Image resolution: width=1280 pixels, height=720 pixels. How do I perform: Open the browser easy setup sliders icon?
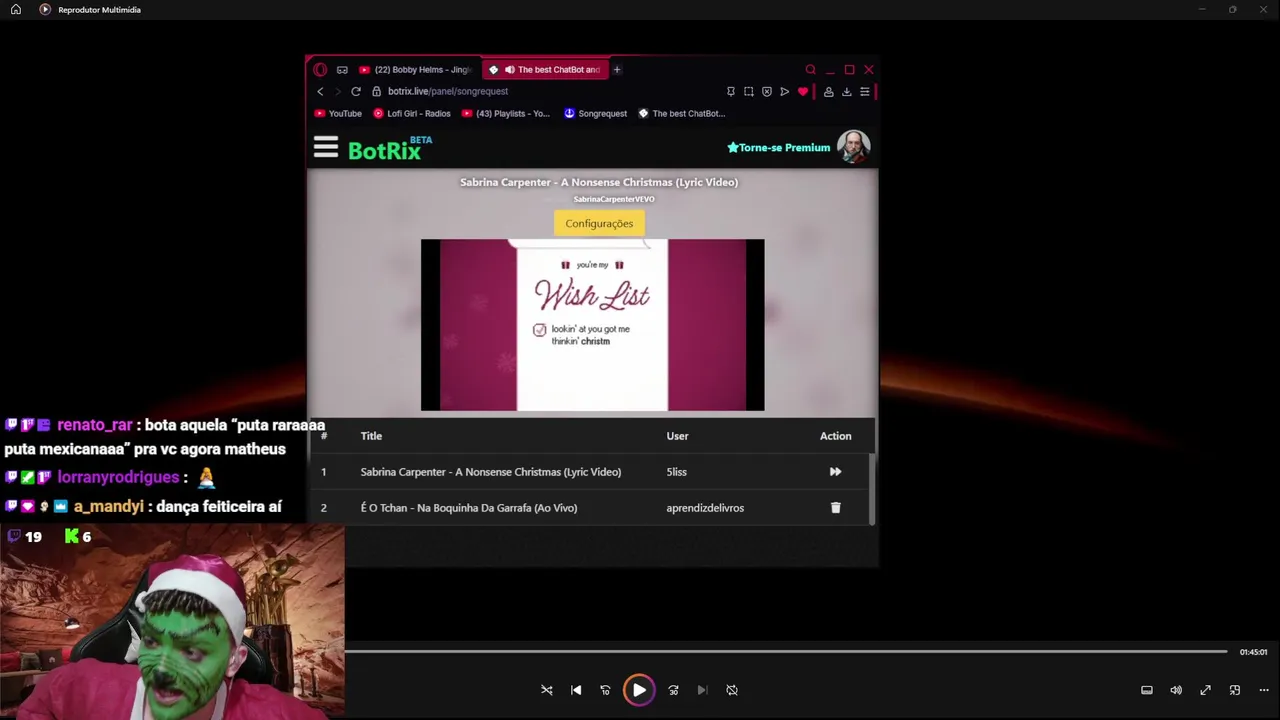(865, 91)
